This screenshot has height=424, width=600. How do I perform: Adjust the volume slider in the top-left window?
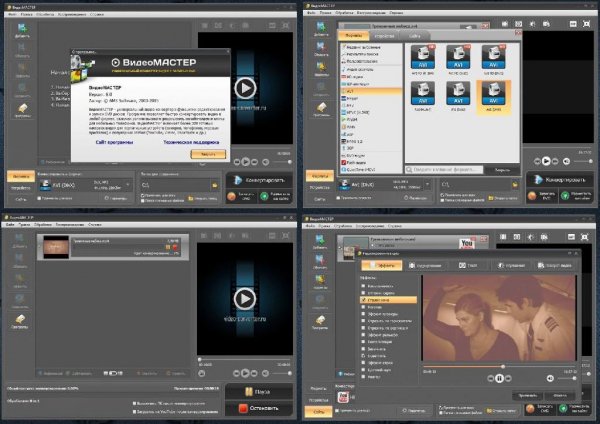coord(282,162)
